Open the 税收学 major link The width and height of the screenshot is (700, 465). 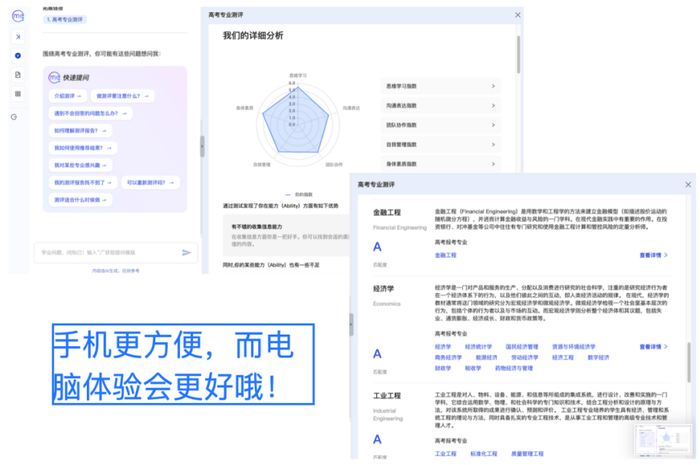coord(473,368)
